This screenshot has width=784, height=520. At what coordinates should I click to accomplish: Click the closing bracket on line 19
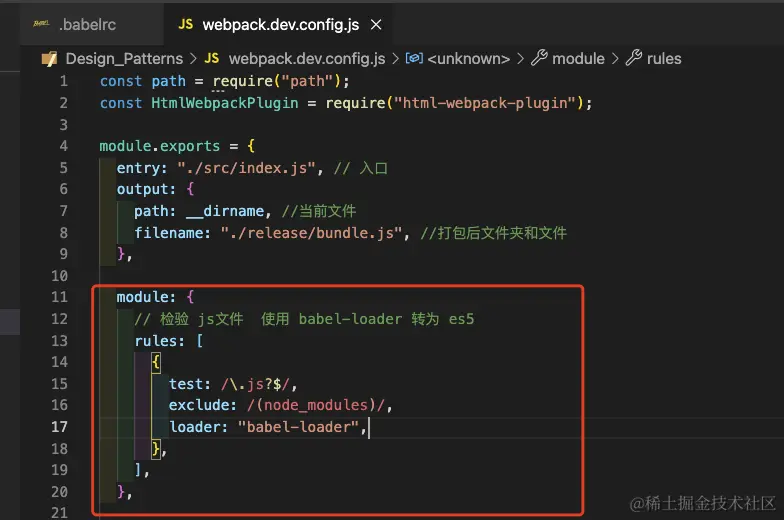[x=138, y=470]
